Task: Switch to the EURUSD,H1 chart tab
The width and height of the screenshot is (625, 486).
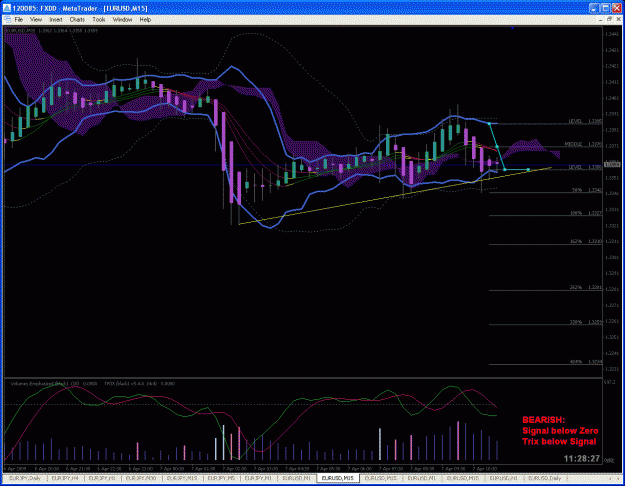Action: [x=503, y=478]
